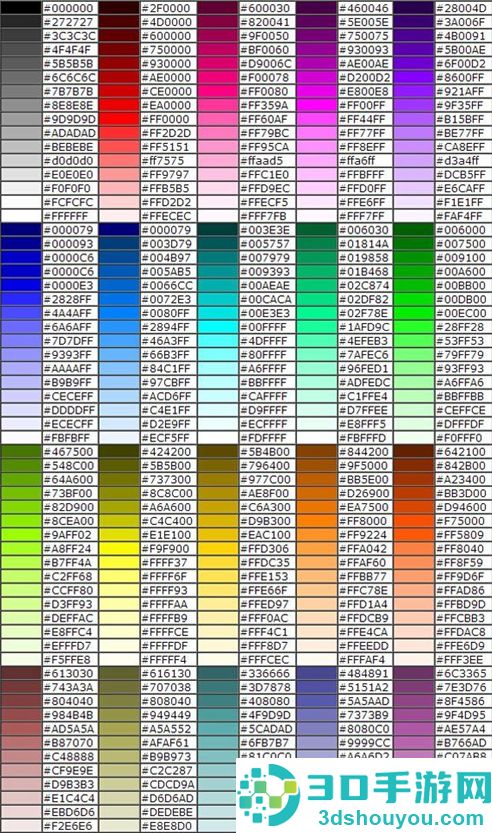Image resolution: width=492 pixels, height=833 pixels.
Task: Choose the swatch next to #F75000
Action: click(413, 521)
